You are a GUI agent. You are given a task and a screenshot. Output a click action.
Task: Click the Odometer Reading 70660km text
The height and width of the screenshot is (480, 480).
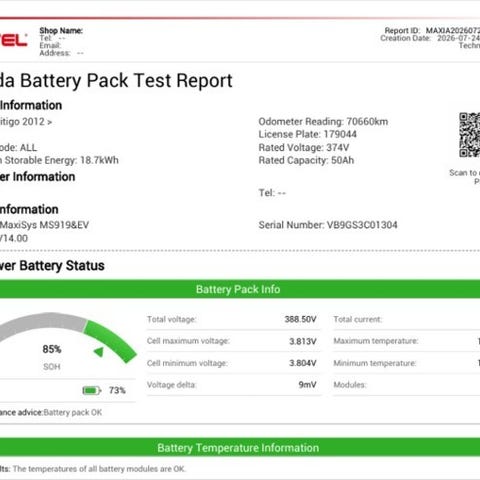pos(323,121)
